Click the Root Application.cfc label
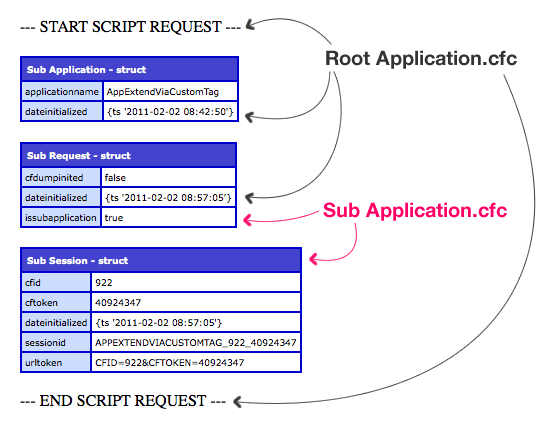545x432 pixels. click(x=421, y=58)
